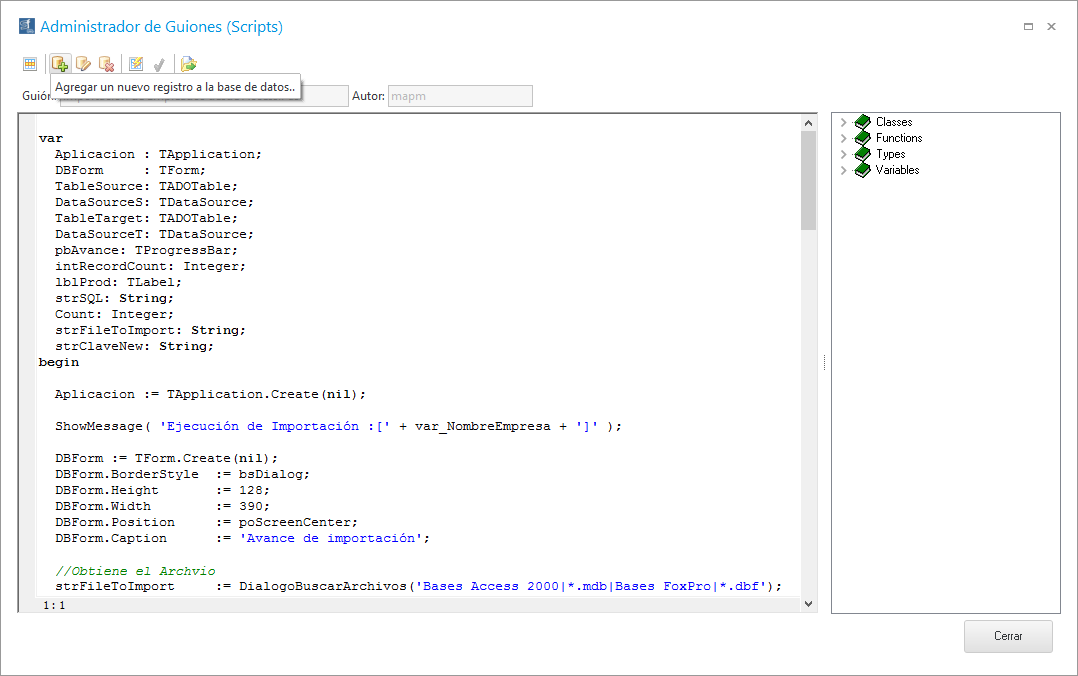
Task: Click the code editor scrollbar down arrow
Action: 809,604
